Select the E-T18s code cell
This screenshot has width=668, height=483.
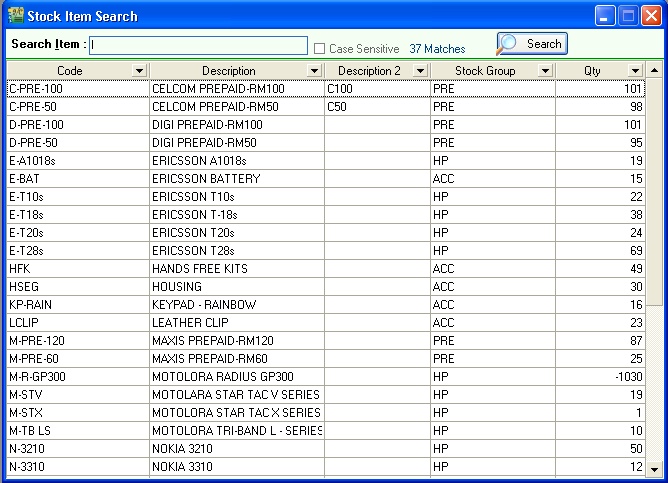pyautogui.click(x=78, y=215)
